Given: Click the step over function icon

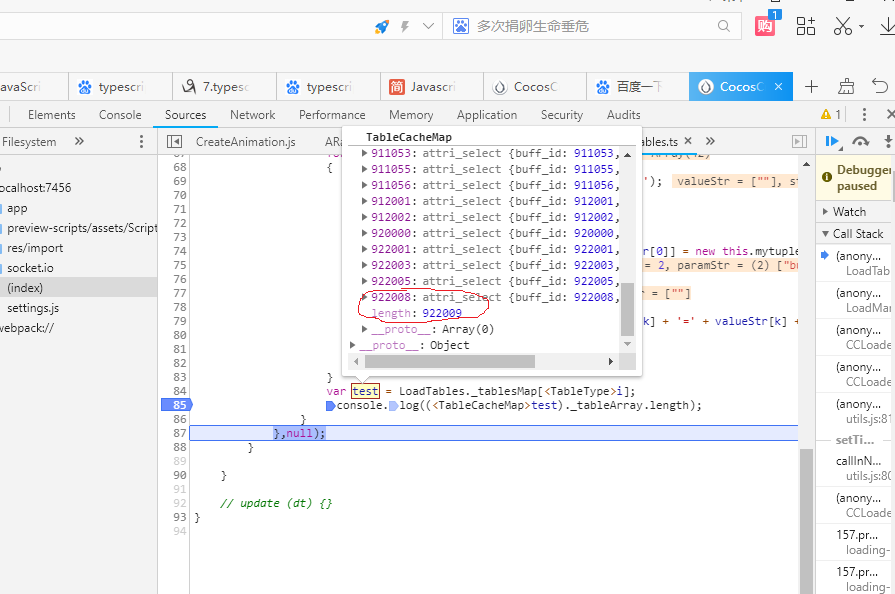Looking at the screenshot, I should tap(860, 142).
